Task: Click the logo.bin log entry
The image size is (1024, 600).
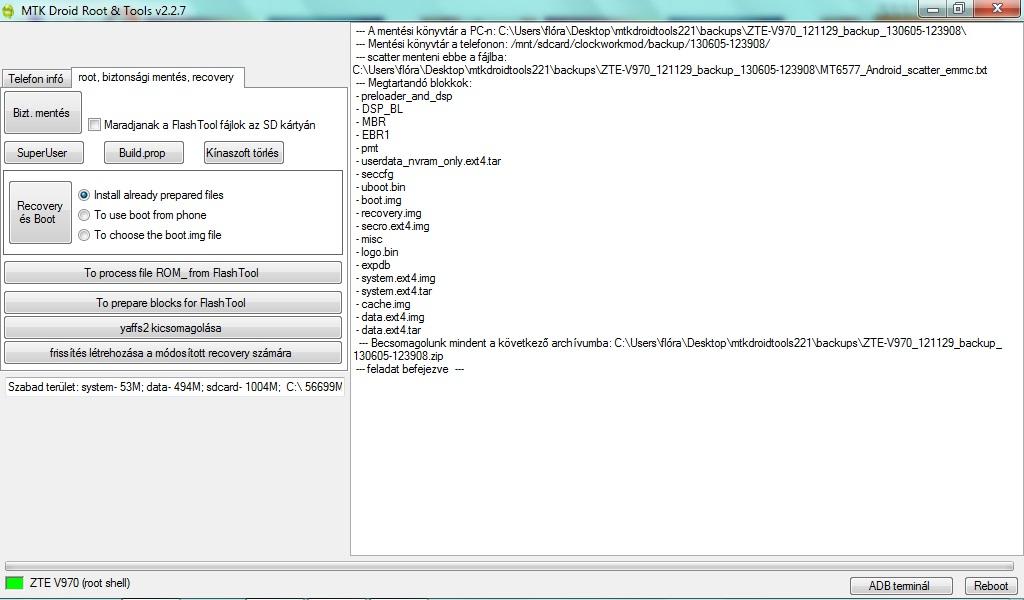Action: [x=377, y=252]
